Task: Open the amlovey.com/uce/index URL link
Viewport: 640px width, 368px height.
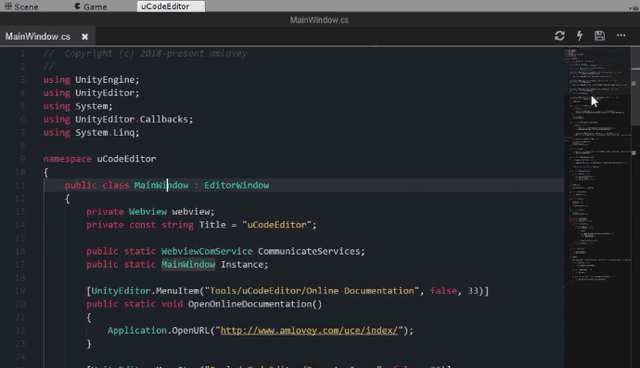Action: pyautogui.click(x=309, y=330)
